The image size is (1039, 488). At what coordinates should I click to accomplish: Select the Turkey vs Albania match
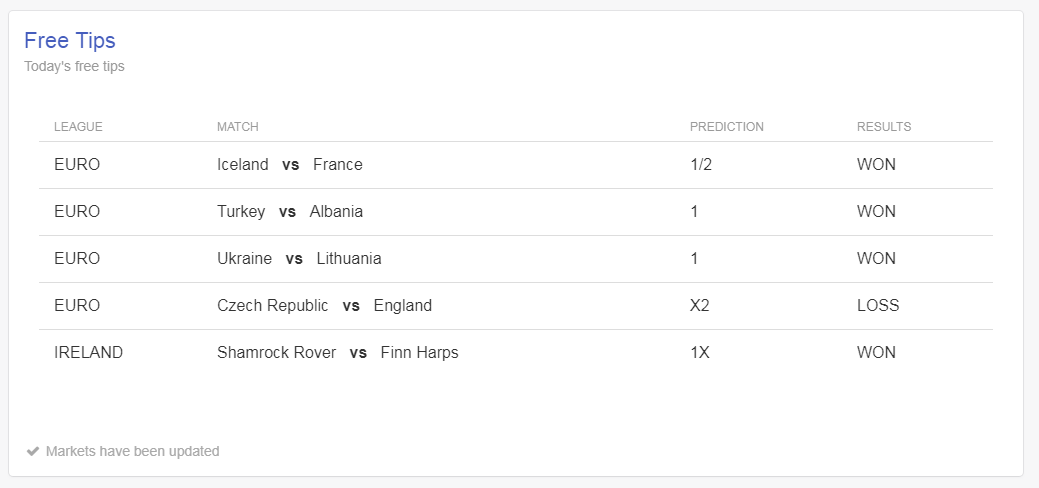(x=290, y=212)
